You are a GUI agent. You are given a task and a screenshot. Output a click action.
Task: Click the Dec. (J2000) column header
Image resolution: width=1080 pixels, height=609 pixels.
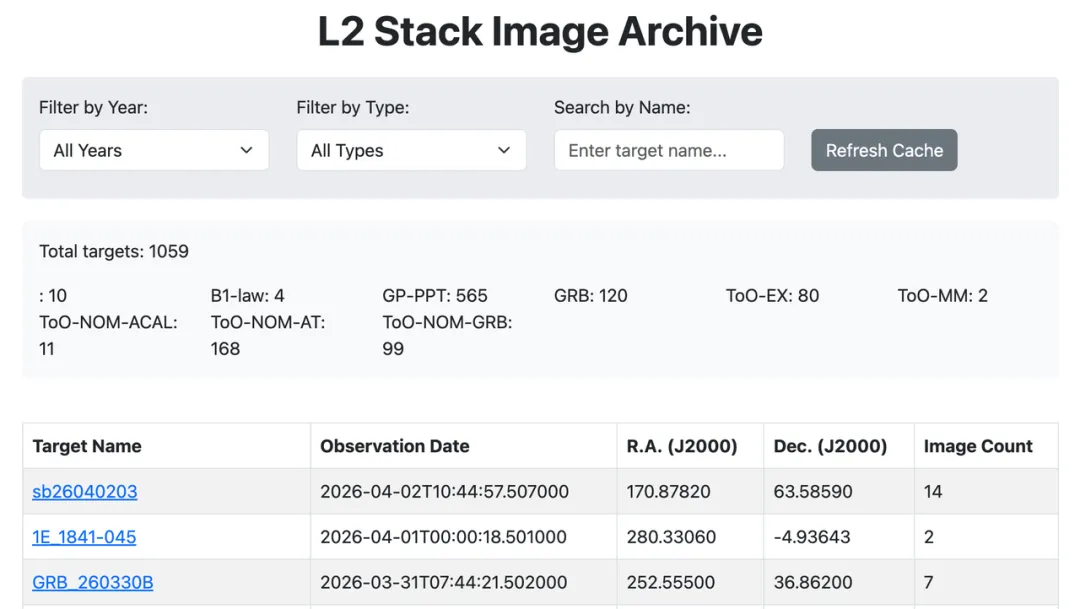pos(830,446)
